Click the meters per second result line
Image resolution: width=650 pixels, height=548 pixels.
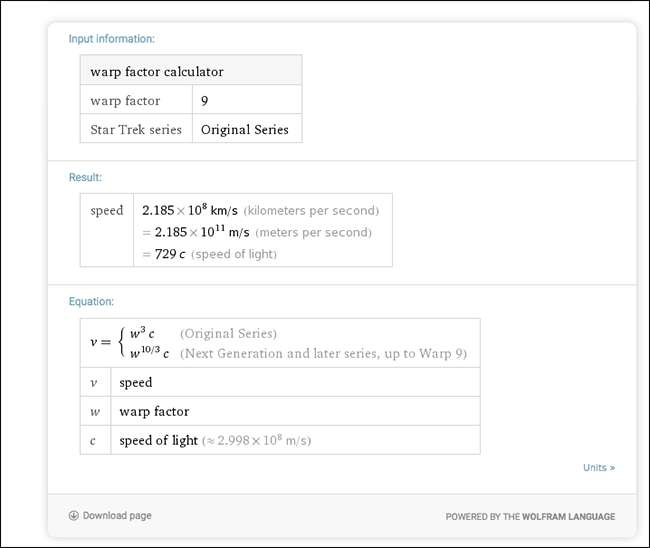pos(256,232)
